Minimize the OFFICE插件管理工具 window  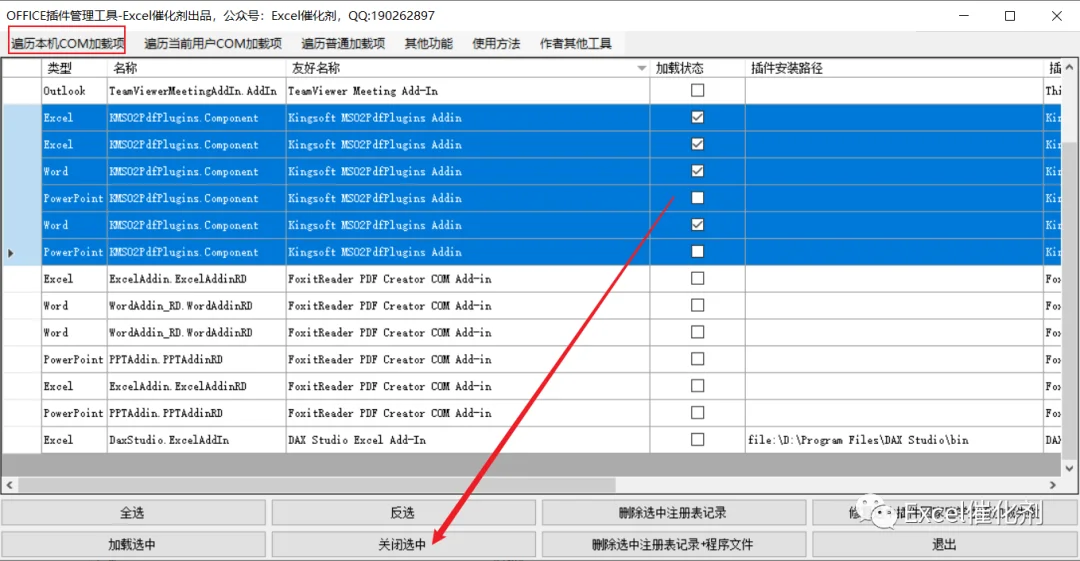pyautogui.click(x=964, y=15)
